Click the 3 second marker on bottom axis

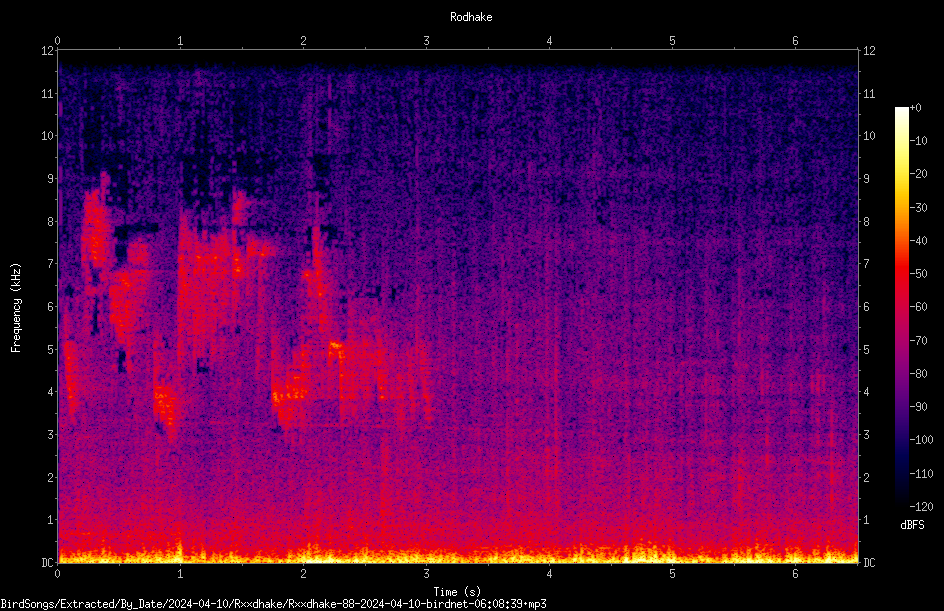point(426,574)
